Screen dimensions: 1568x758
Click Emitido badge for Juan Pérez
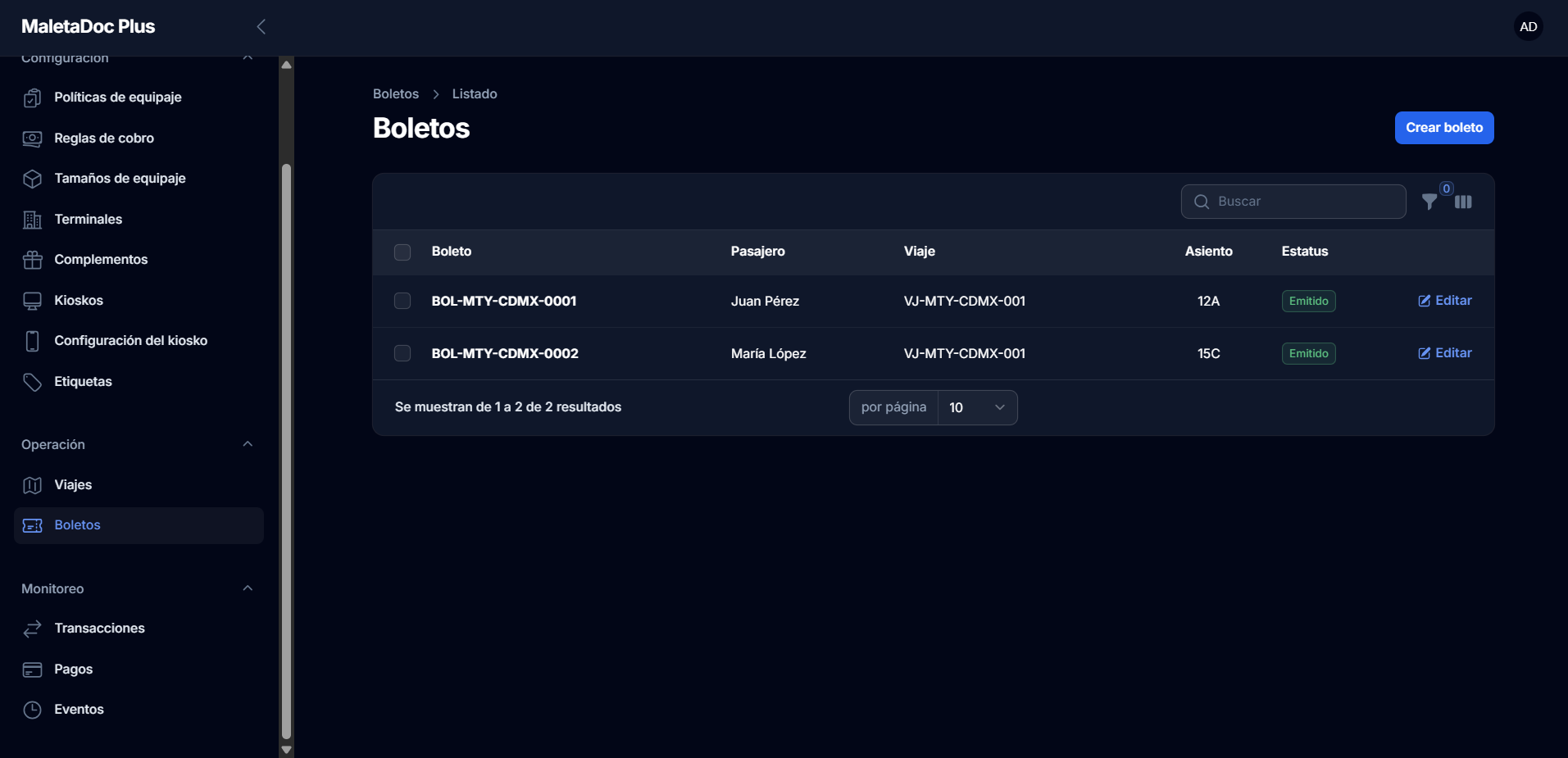click(x=1308, y=302)
